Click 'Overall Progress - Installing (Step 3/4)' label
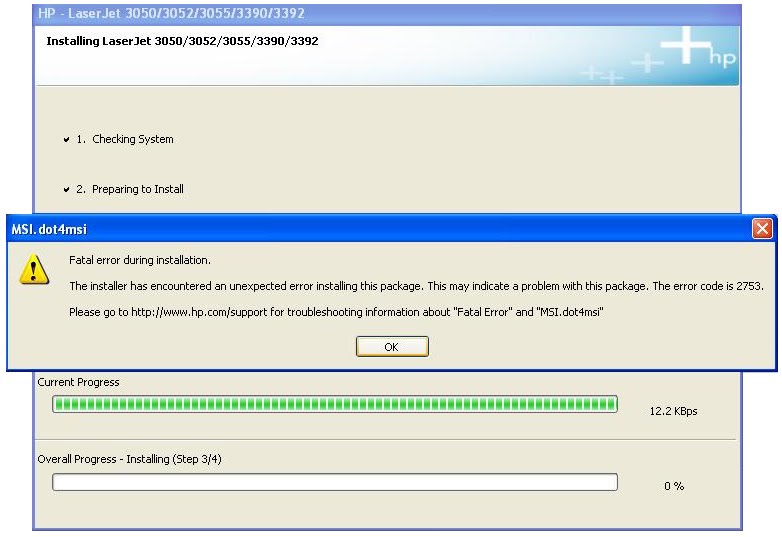This screenshot has width=782, height=537. click(x=129, y=459)
